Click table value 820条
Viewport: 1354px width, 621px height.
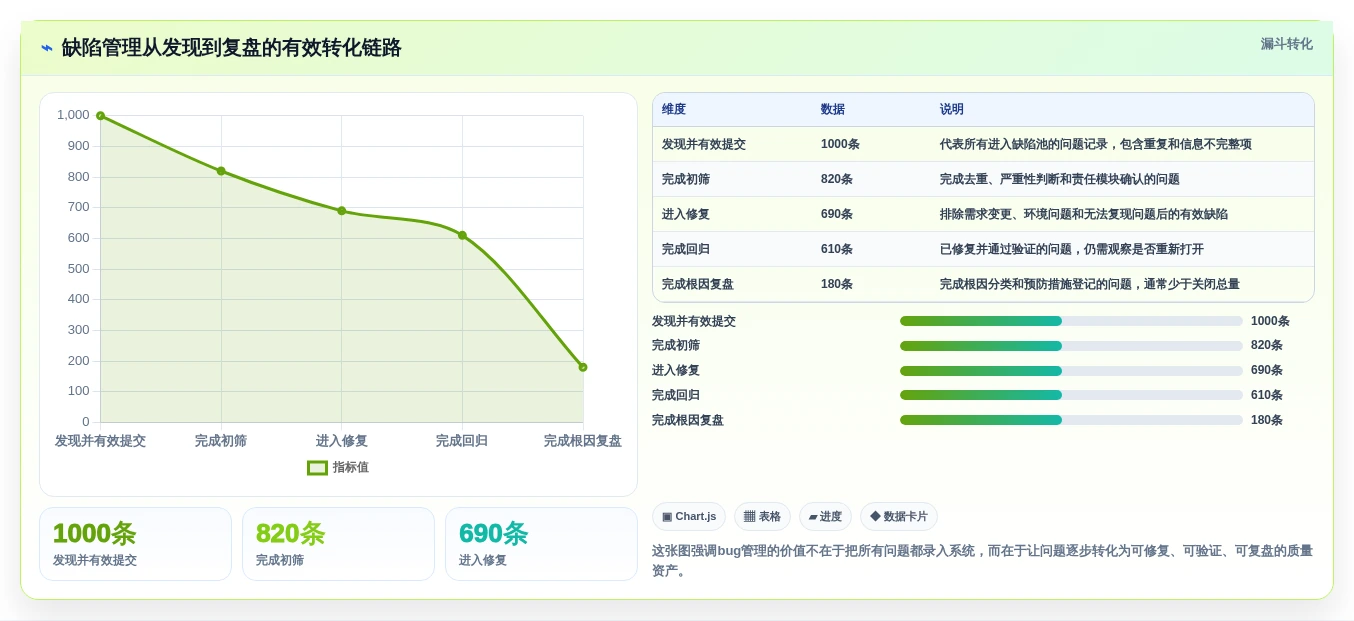pyautogui.click(x=837, y=179)
